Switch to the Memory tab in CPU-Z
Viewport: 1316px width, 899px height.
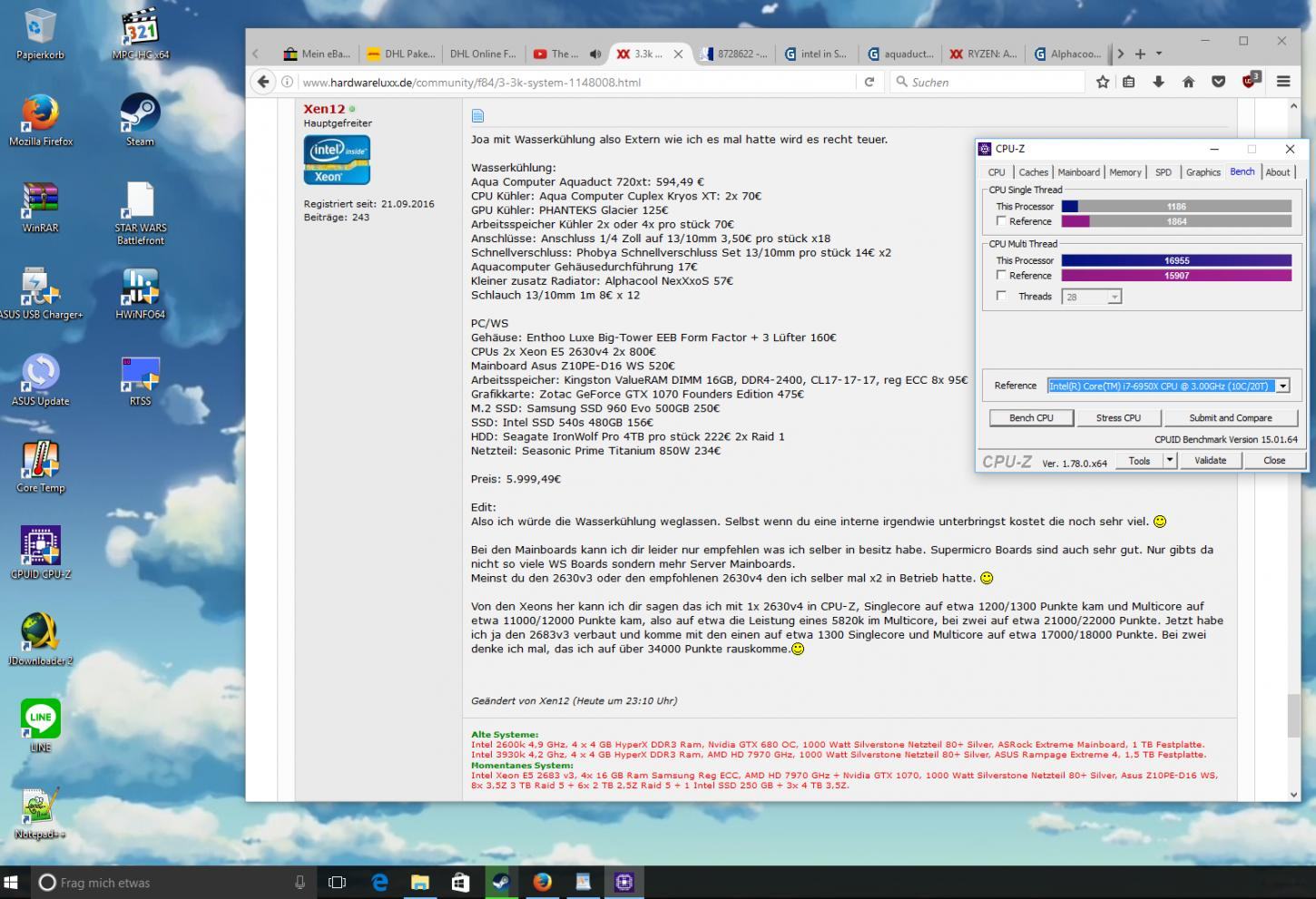click(x=1125, y=172)
